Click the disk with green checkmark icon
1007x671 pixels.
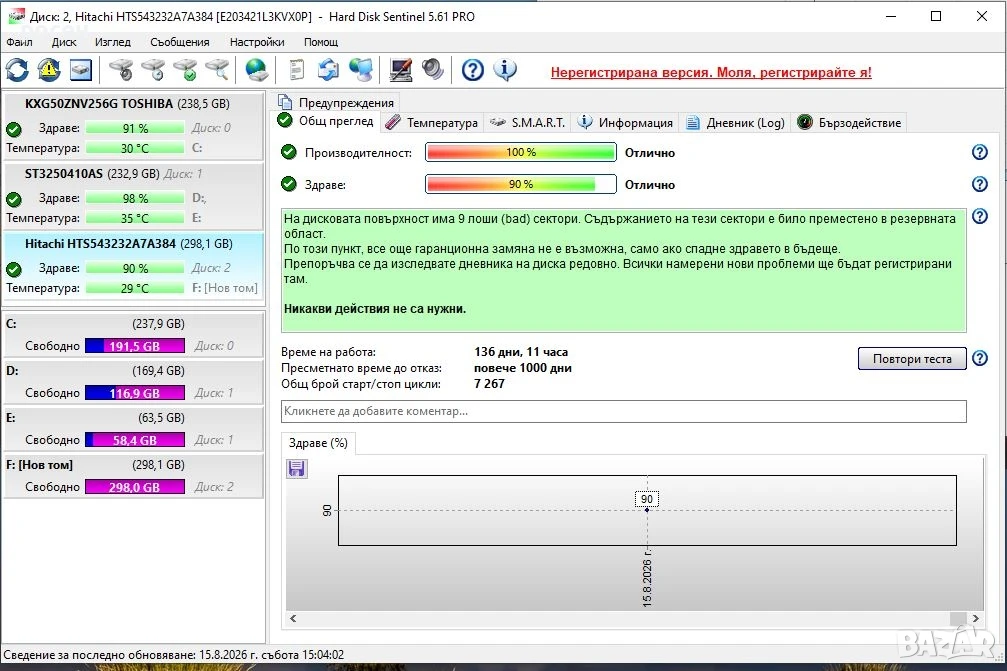click(x=186, y=69)
